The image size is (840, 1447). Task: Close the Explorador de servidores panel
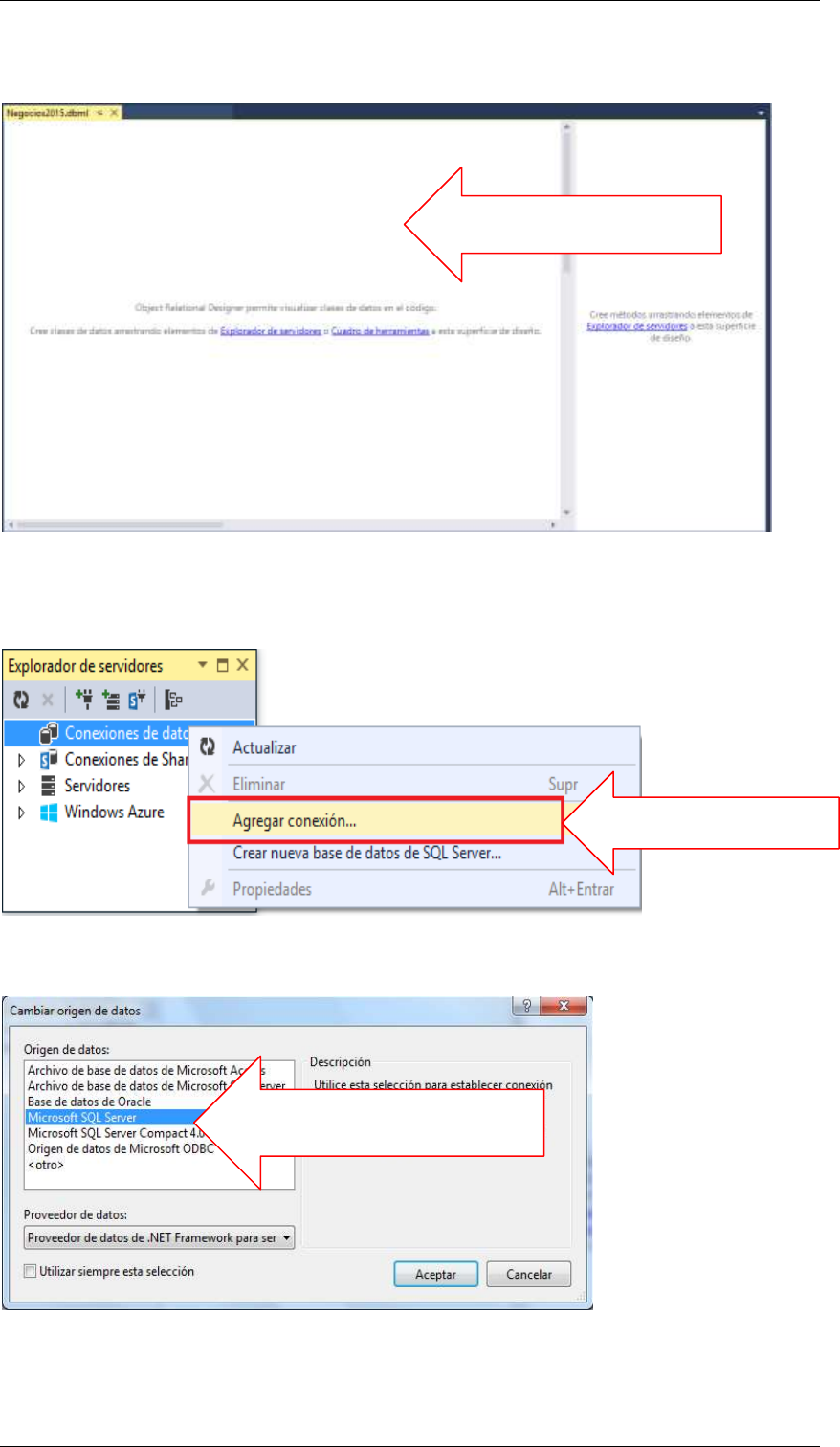[x=243, y=665]
